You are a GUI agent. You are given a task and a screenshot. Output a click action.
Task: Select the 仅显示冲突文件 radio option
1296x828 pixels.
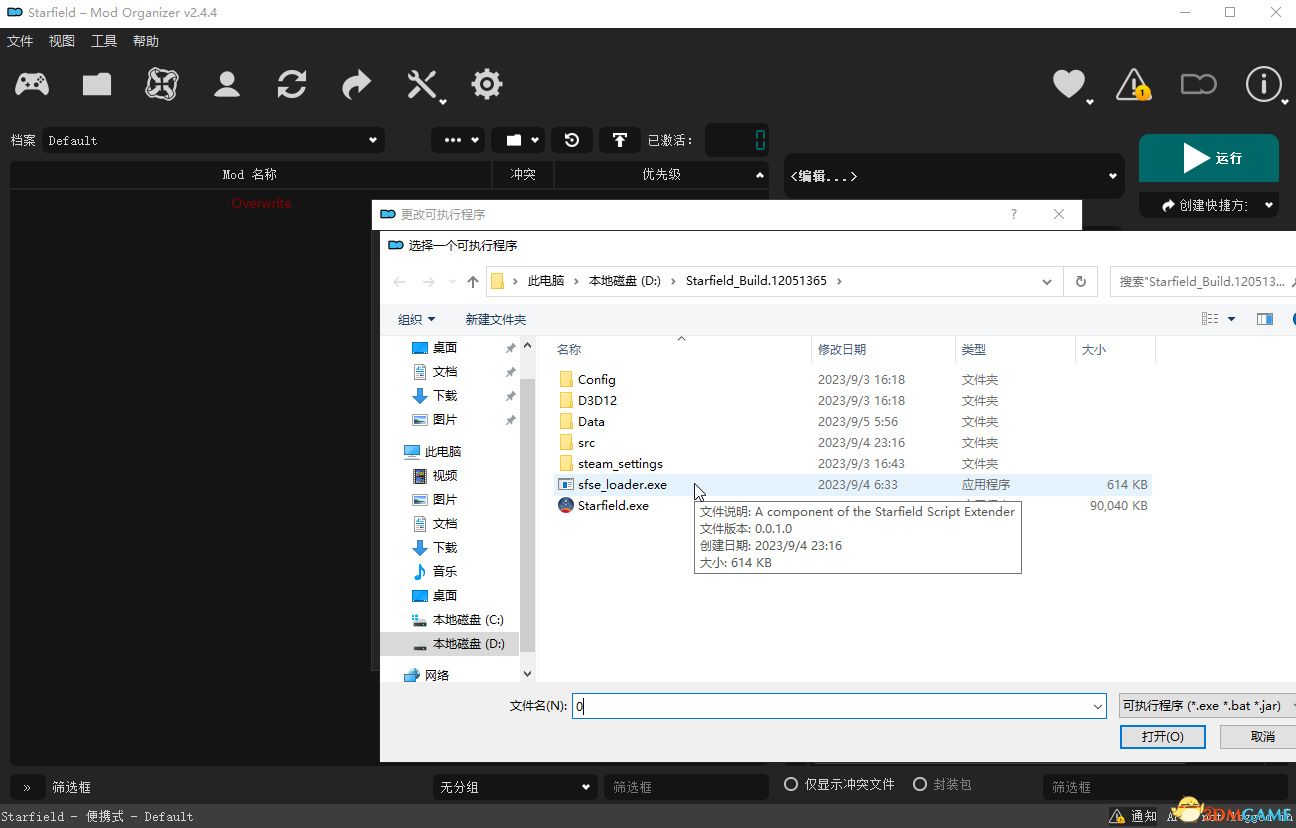coord(791,784)
